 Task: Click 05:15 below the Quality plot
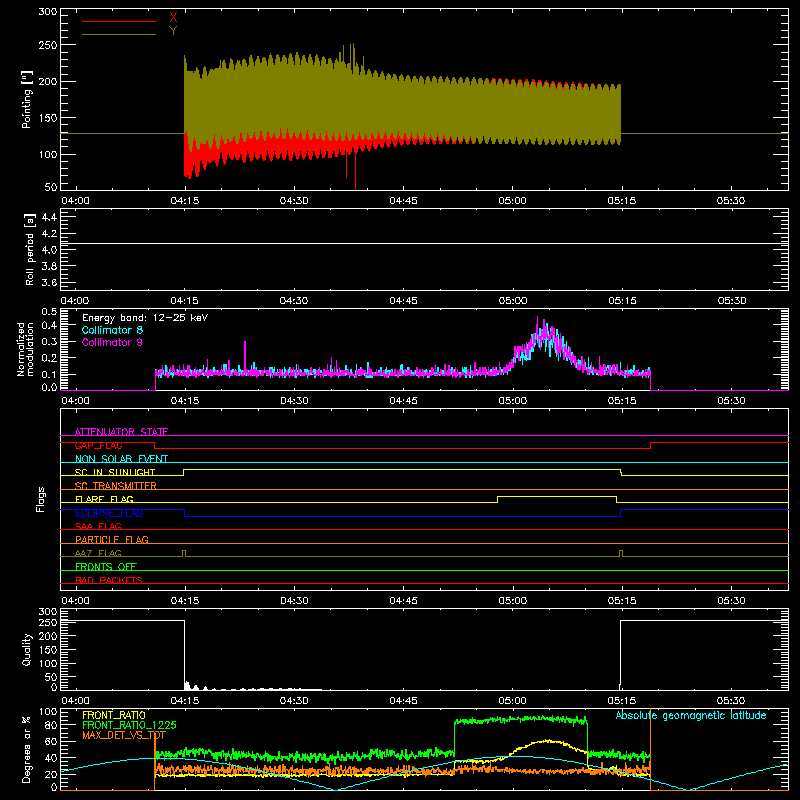621,701
